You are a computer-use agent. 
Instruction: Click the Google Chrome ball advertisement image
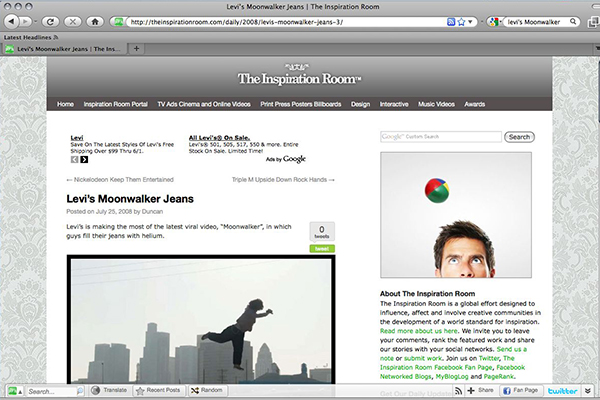point(456,215)
